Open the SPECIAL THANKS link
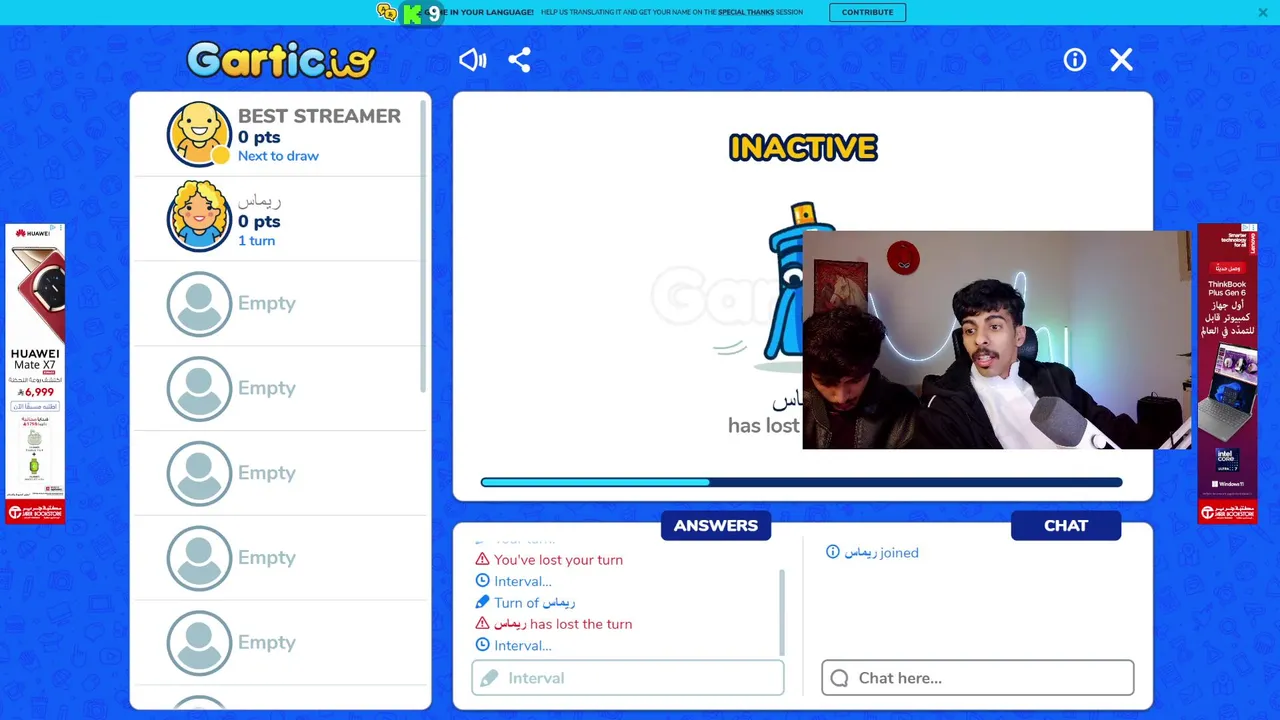This screenshot has height=720, width=1280. (746, 12)
